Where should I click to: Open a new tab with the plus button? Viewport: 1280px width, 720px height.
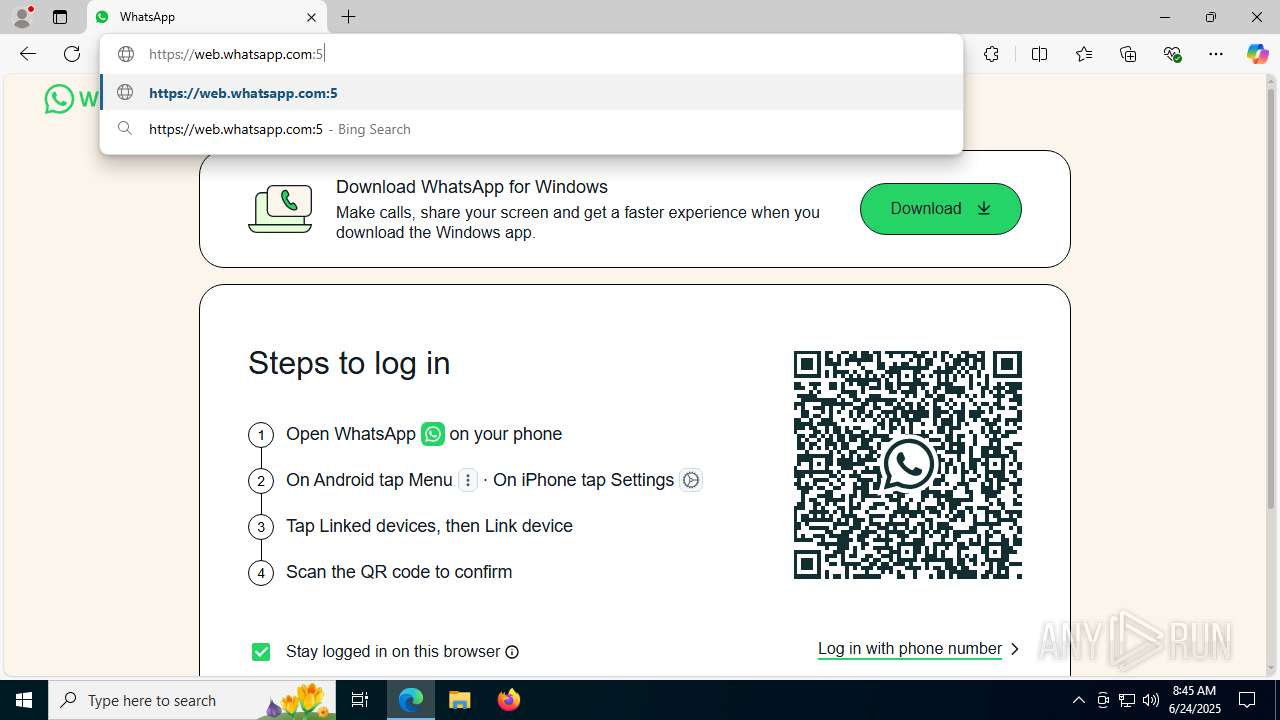(x=348, y=17)
